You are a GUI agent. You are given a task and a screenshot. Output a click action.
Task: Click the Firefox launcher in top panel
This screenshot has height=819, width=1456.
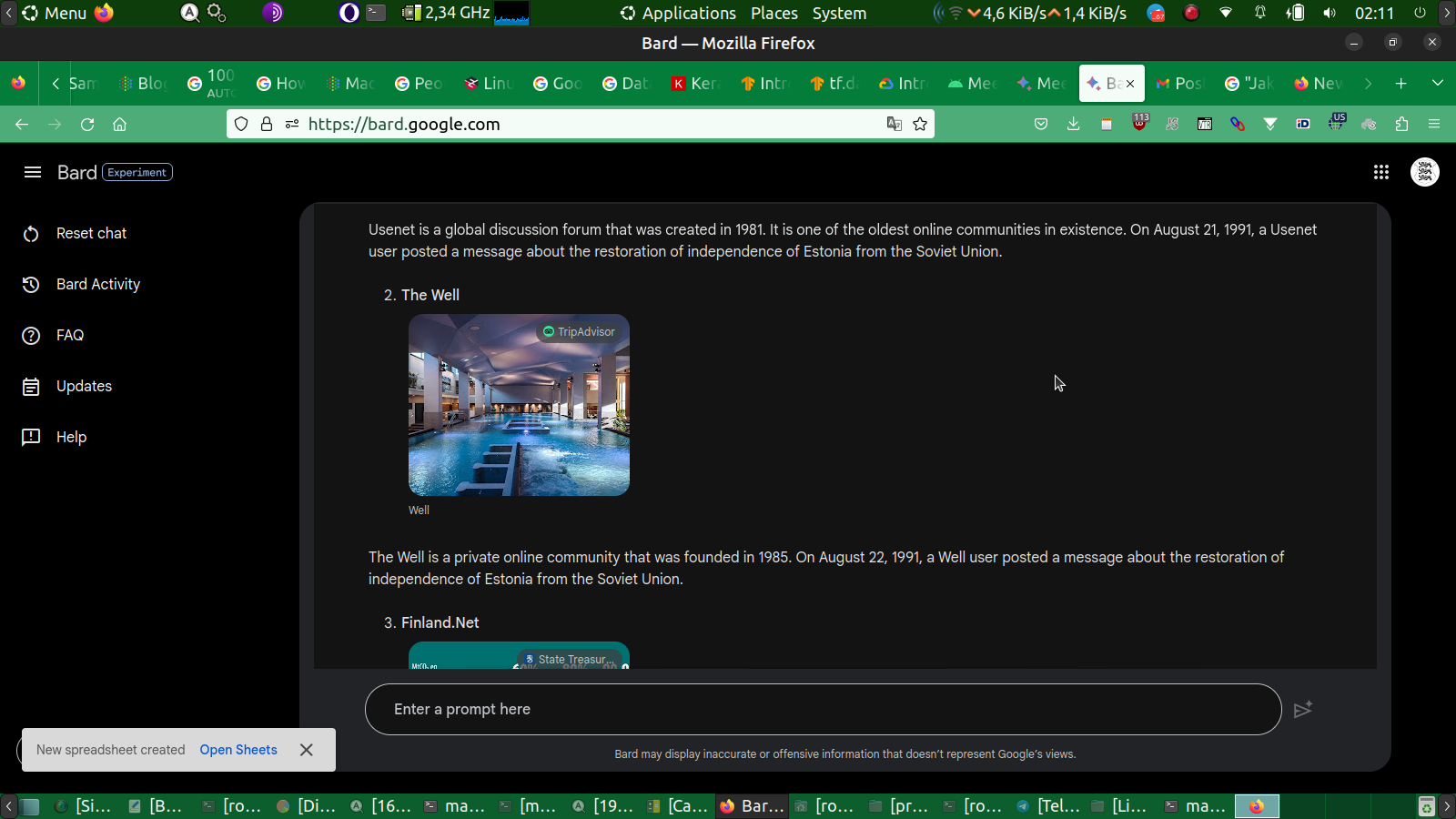[105, 14]
